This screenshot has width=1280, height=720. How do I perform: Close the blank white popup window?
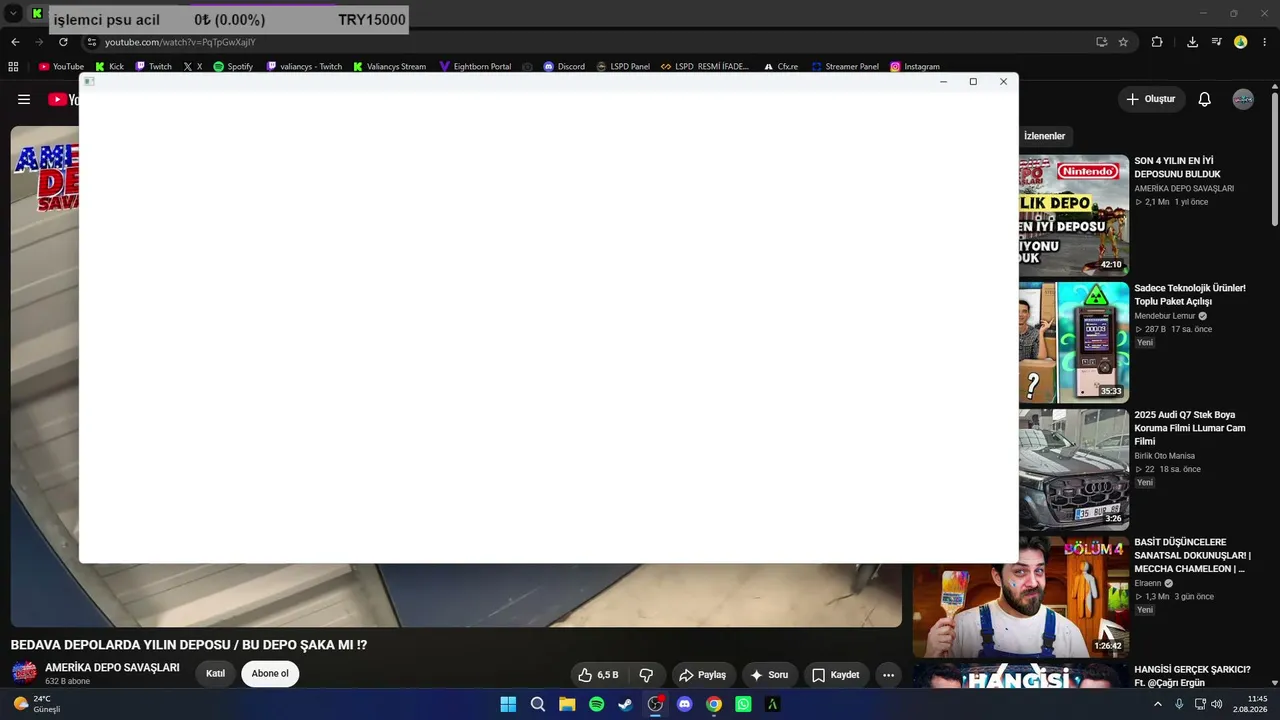1003,82
